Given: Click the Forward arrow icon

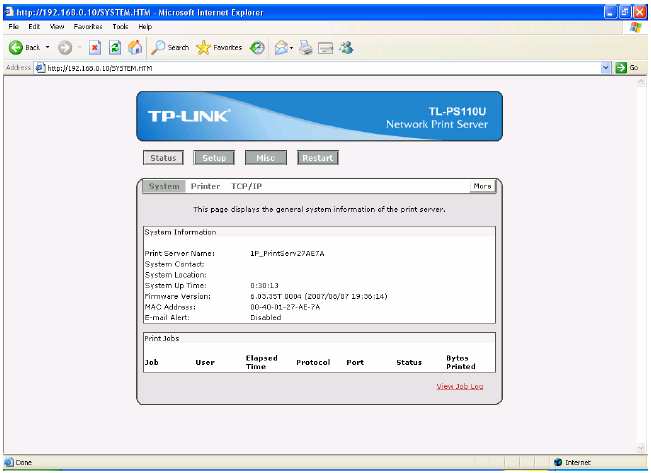Looking at the screenshot, I should [x=65, y=48].
